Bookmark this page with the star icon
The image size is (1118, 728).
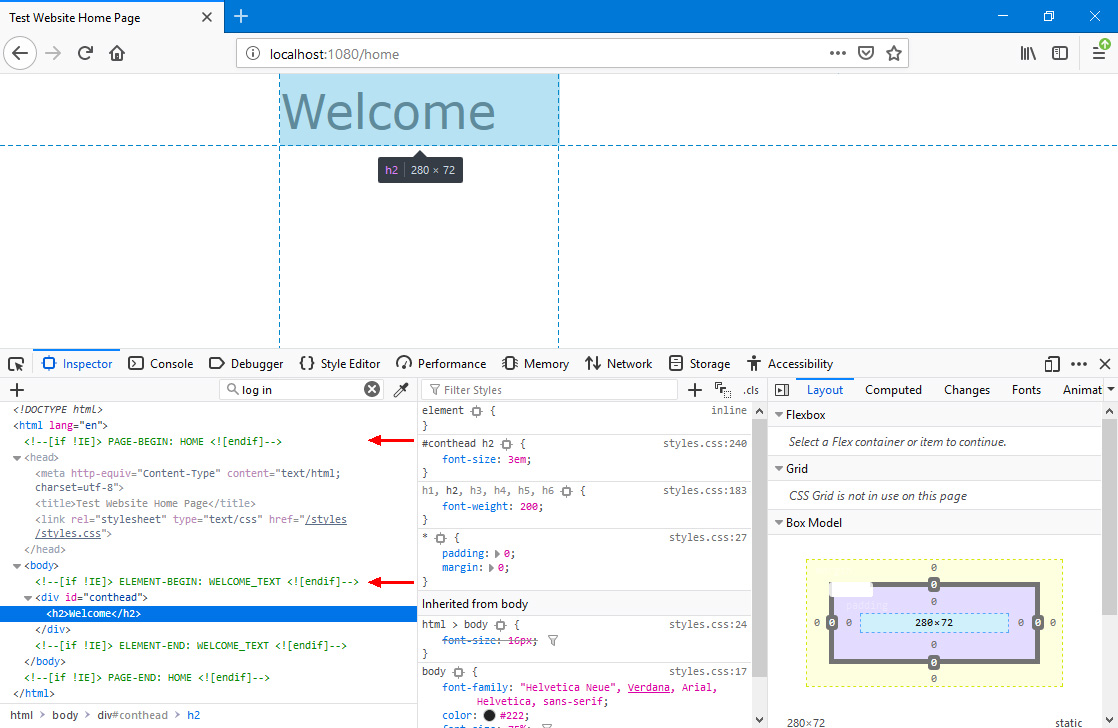tap(893, 53)
